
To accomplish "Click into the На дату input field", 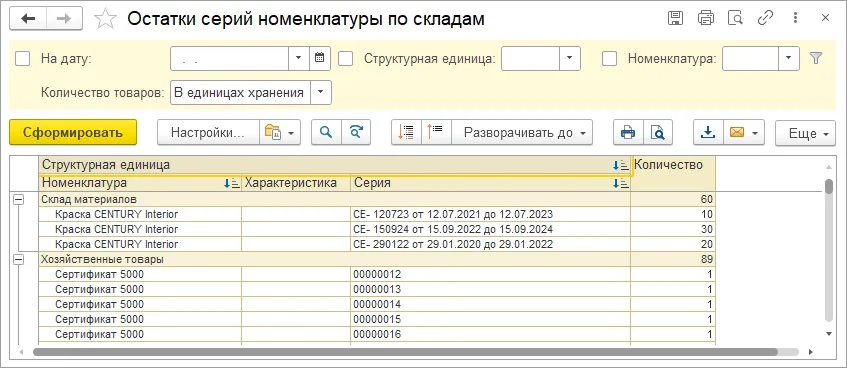I will click(230, 58).
